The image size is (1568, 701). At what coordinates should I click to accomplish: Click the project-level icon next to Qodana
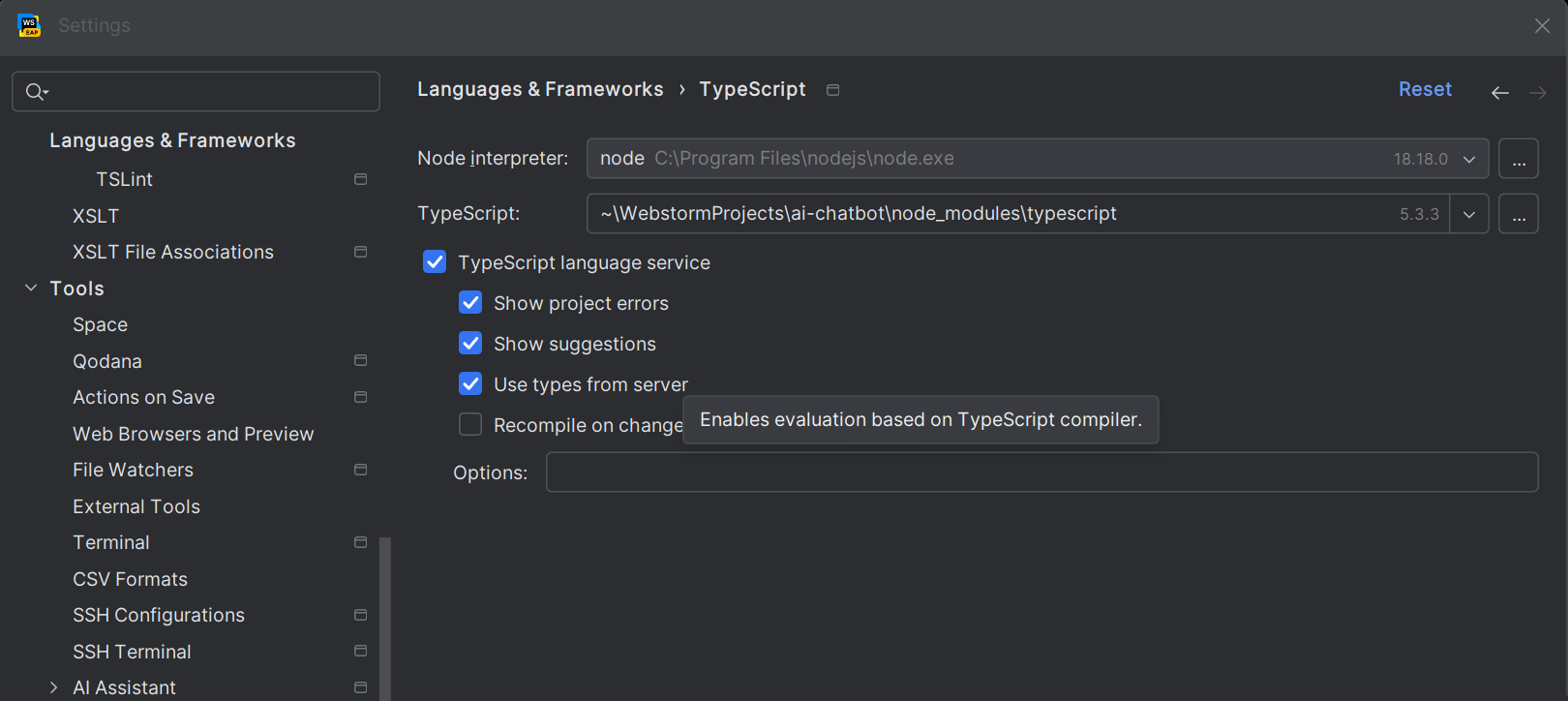360,361
